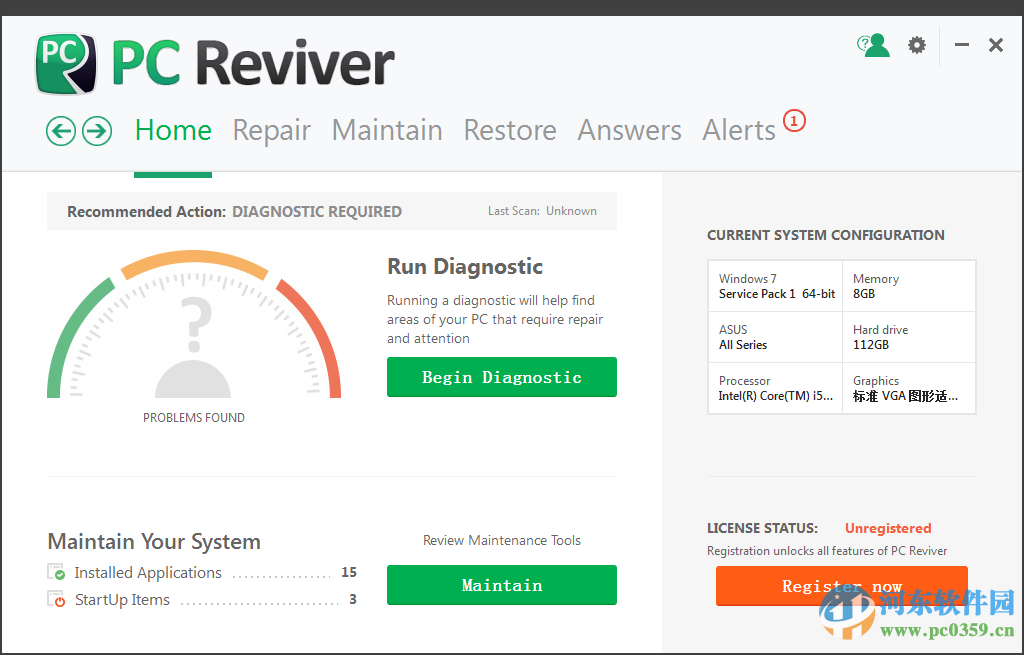
Task: Open the help account icon
Action: coord(874,45)
